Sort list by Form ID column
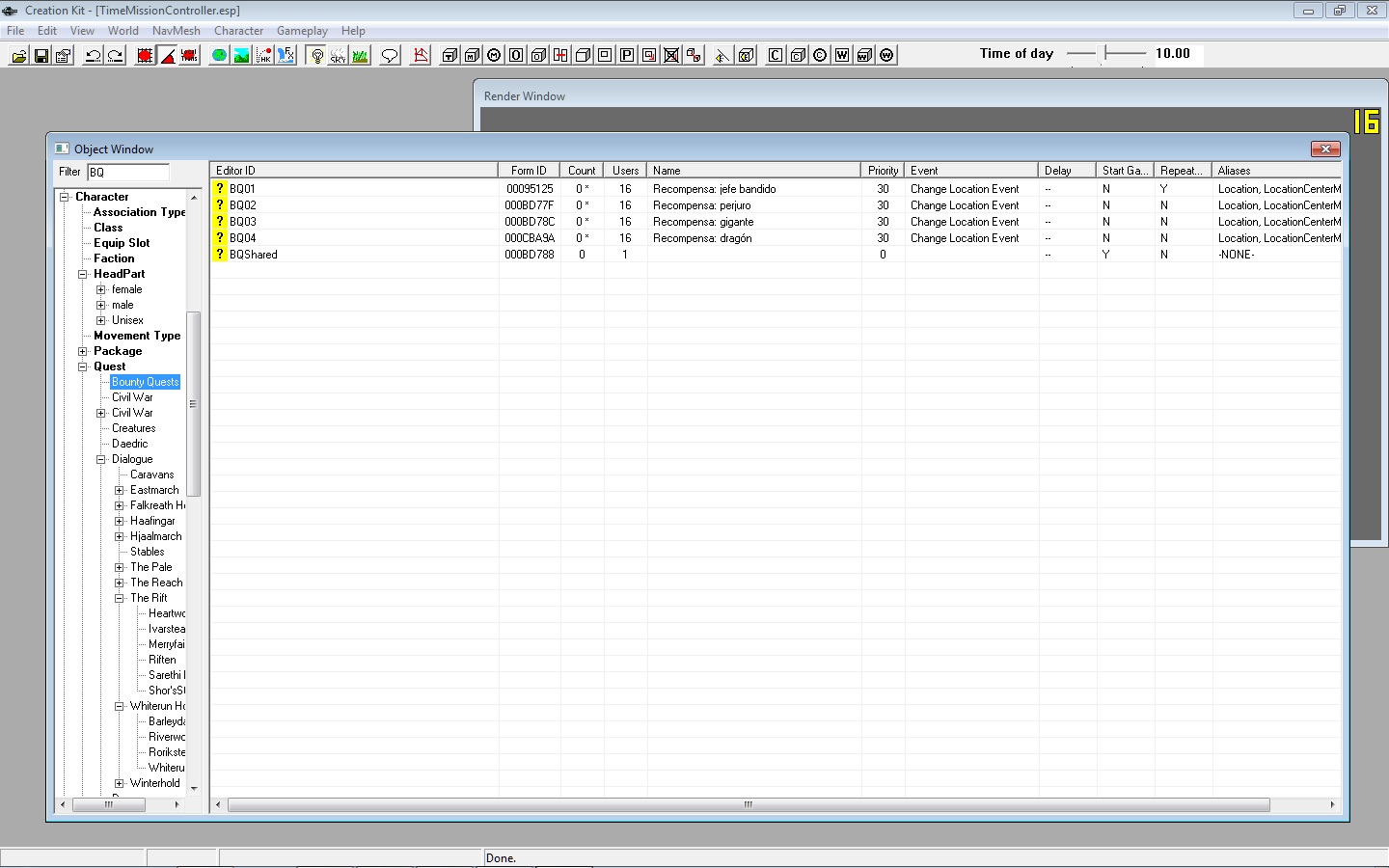Screen dimensions: 1389x868 [x=529, y=171]
